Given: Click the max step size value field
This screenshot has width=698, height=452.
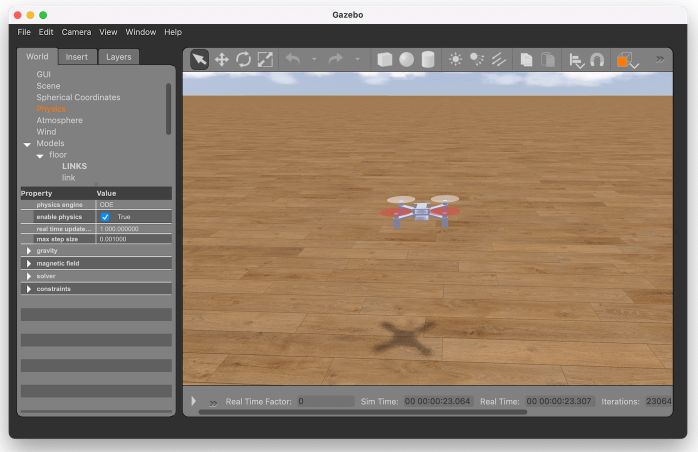Looking at the screenshot, I should (133, 239).
